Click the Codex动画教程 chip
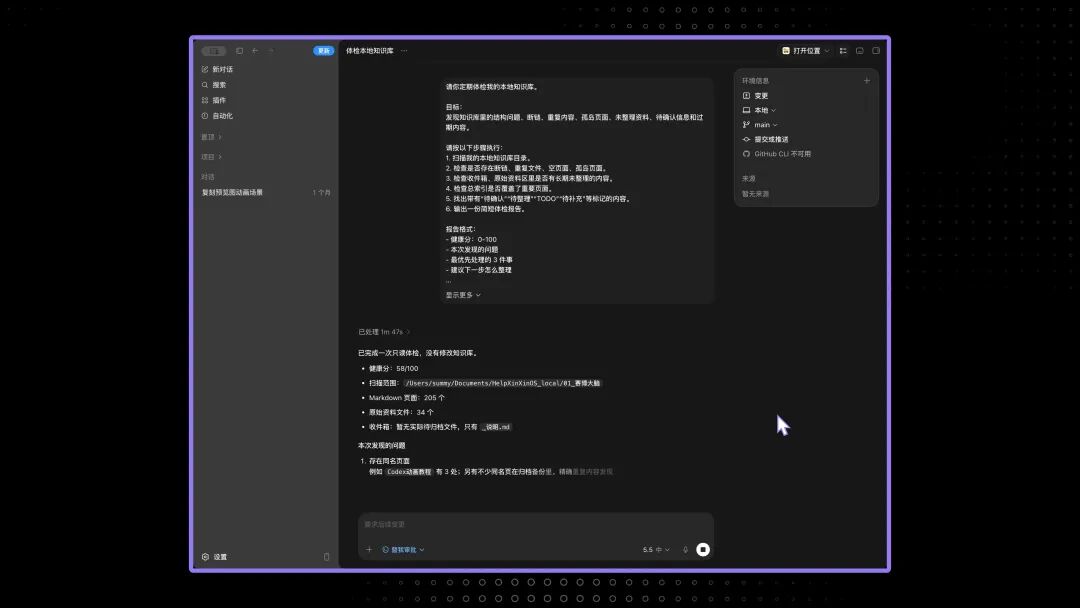Image resolution: width=1080 pixels, height=608 pixels. click(x=408, y=472)
